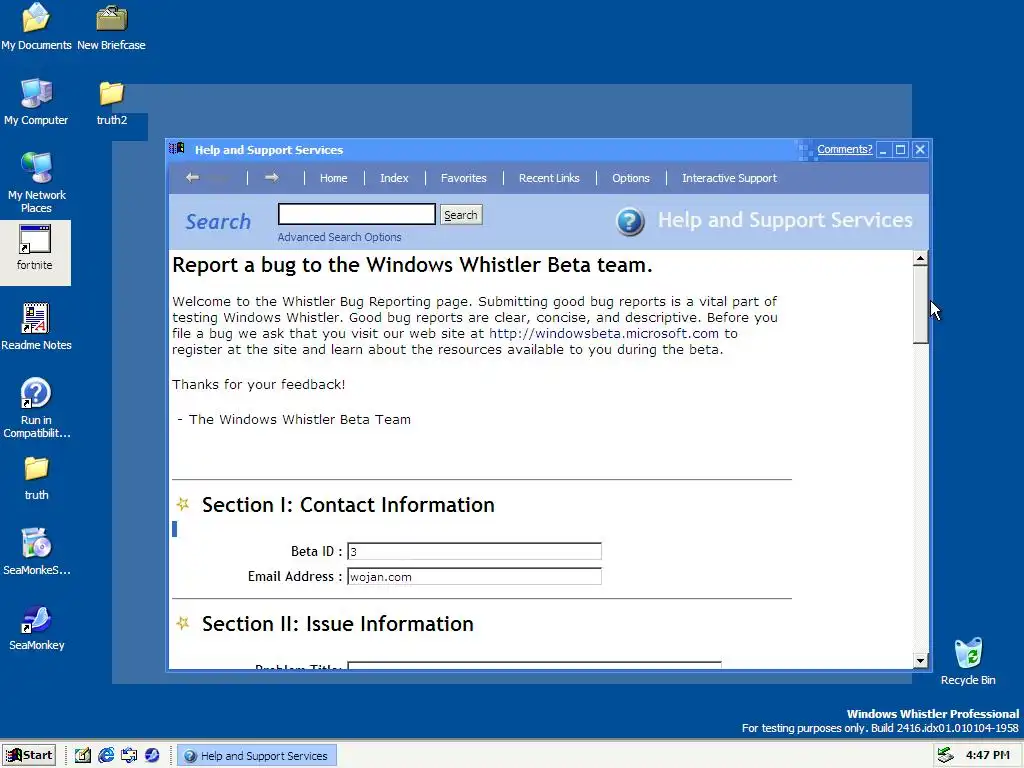Viewport: 1024px width, 768px height.
Task: Select the SeaMonkey Setup installer icon
Action: (37, 551)
